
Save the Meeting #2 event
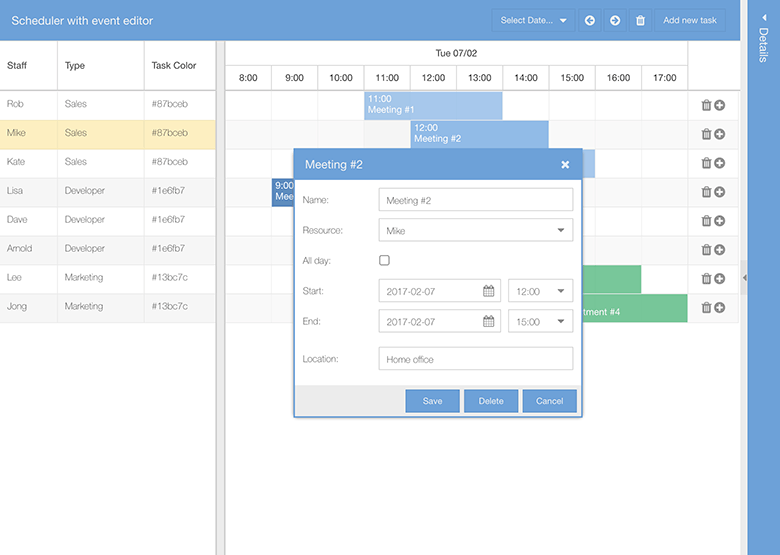(x=432, y=401)
